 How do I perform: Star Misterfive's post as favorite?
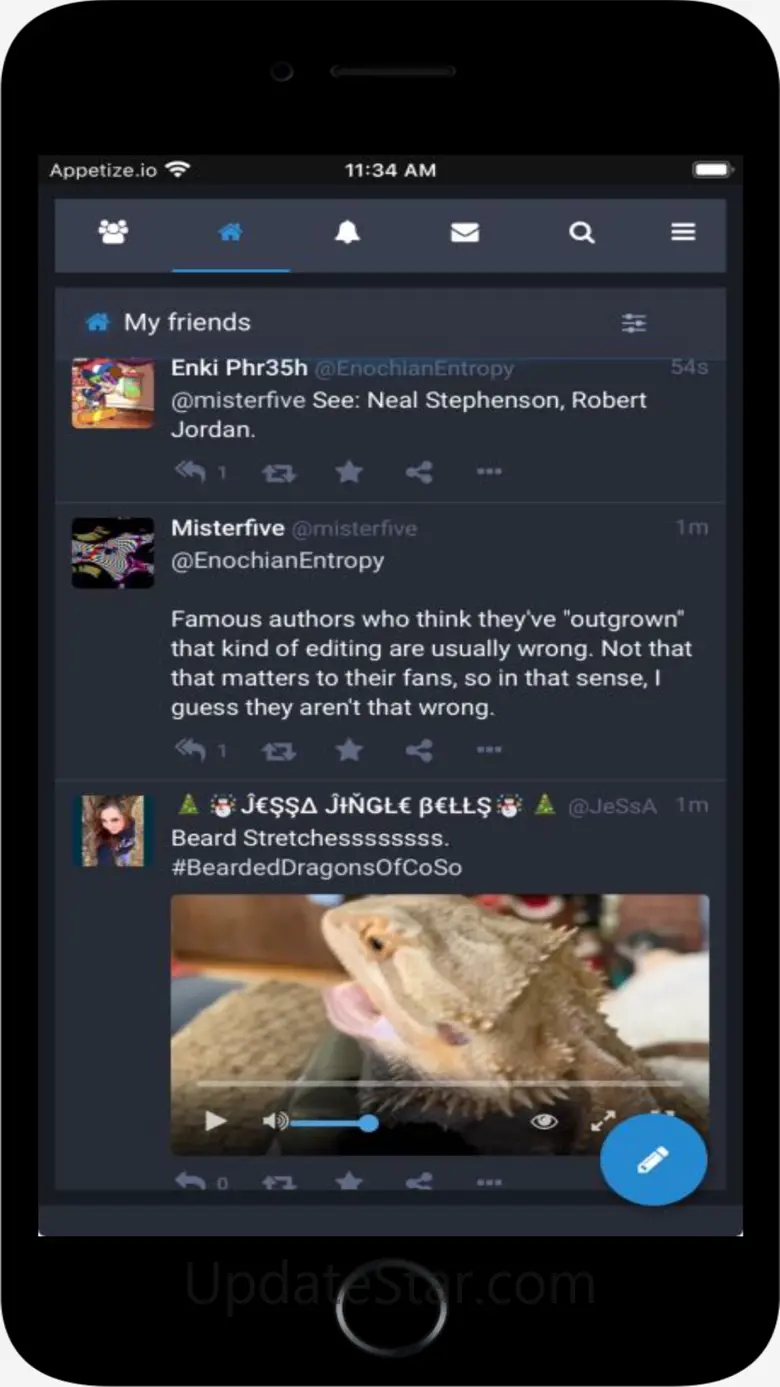(x=349, y=750)
